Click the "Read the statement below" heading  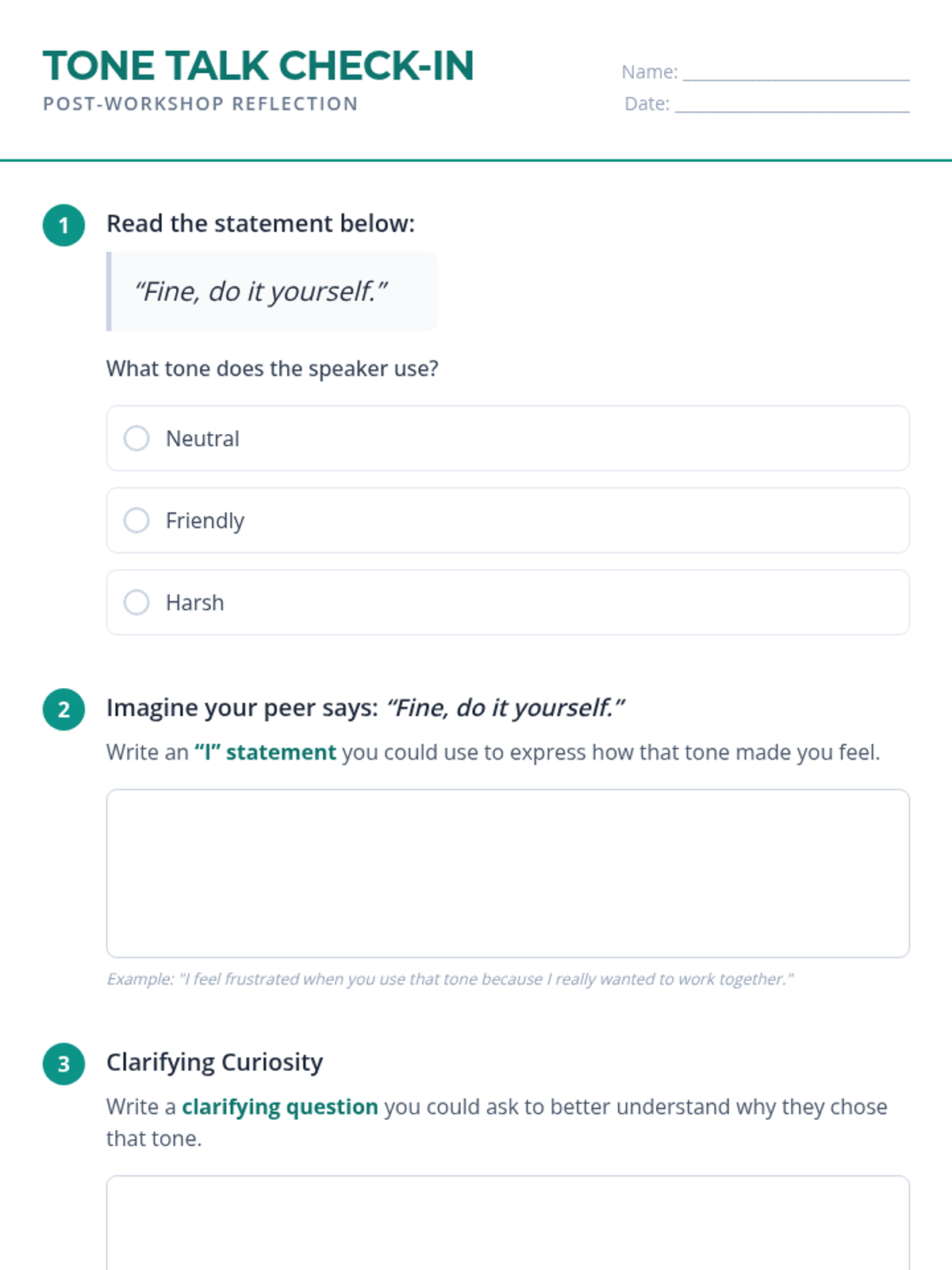click(260, 224)
